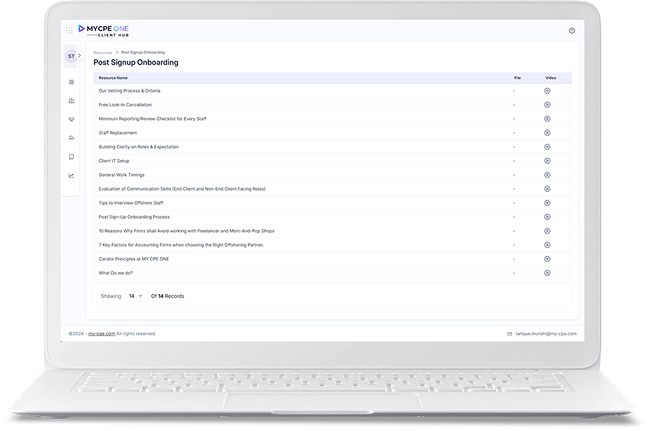Click the Video column header
This screenshot has width=649, height=431.
tap(550, 78)
